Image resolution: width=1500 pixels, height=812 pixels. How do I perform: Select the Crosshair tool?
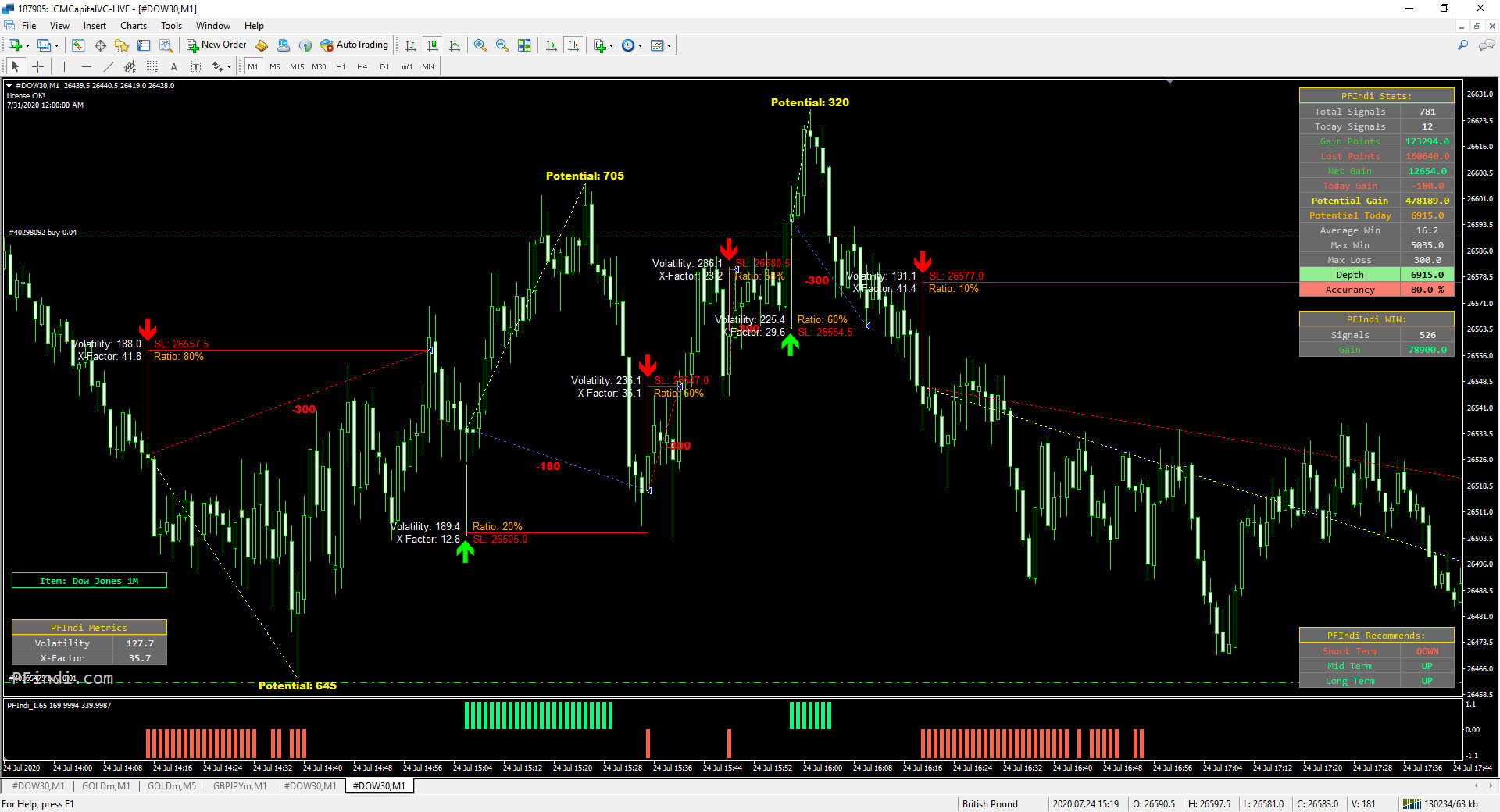[x=37, y=66]
